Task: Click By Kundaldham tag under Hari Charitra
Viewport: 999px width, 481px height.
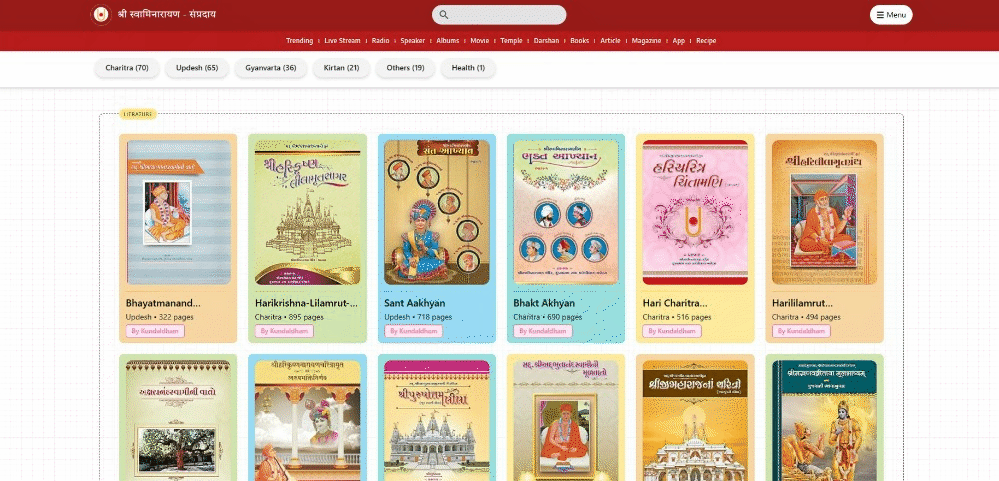Action: tap(672, 331)
